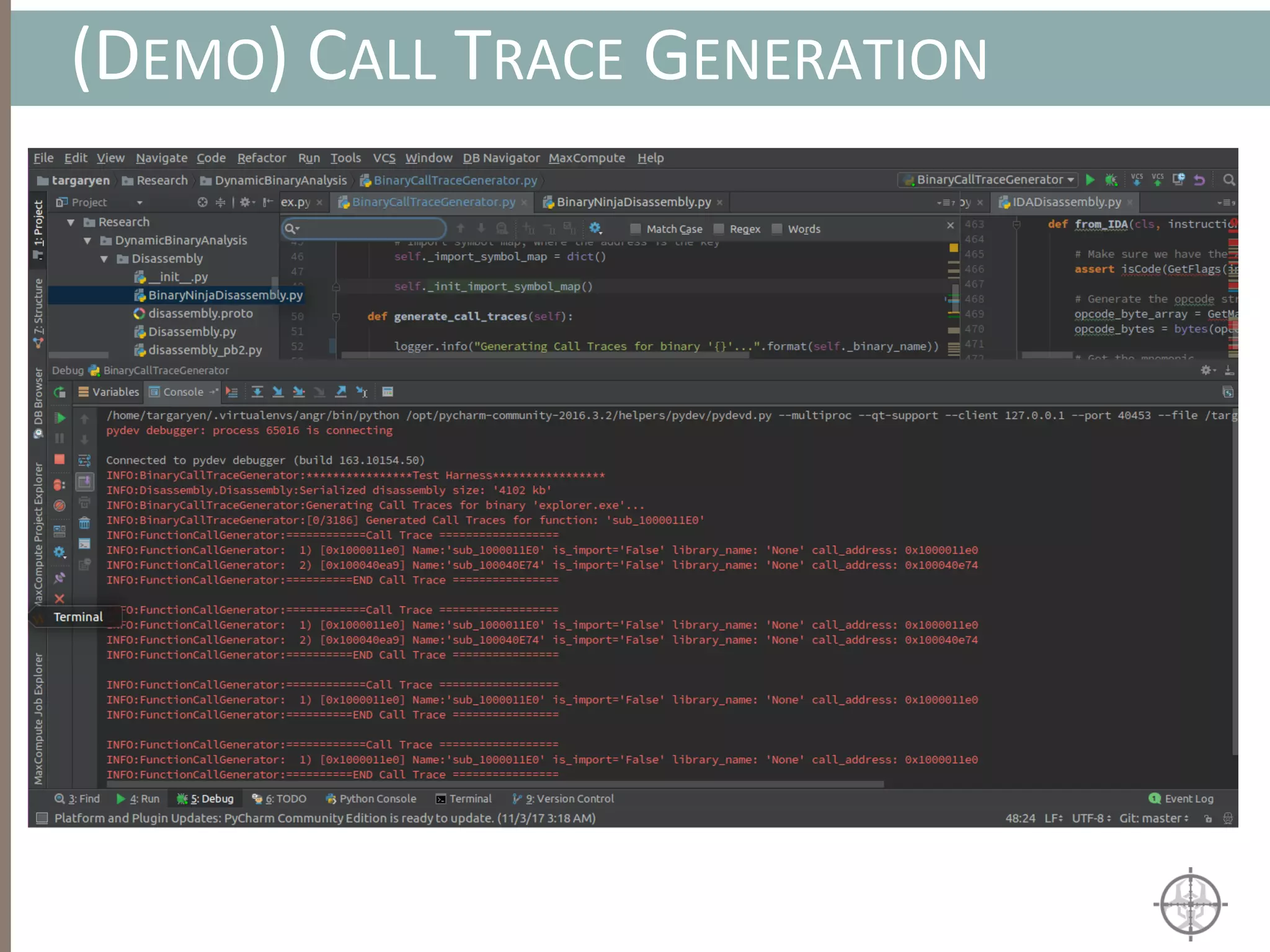Click Step Over in debugger toolbar
The width and height of the screenshot is (1270, 952).
coord(257,392)
